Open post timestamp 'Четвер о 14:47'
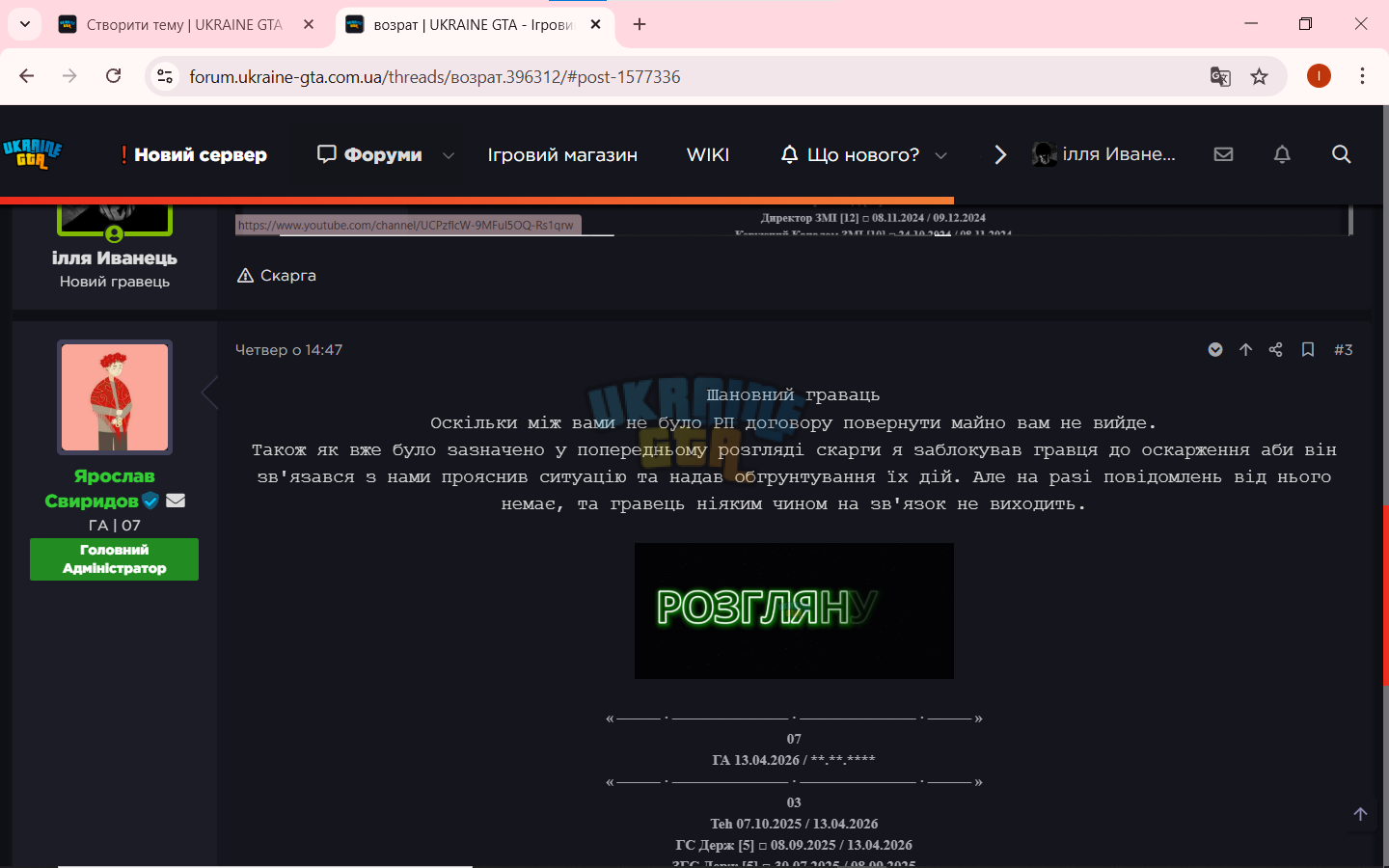 tap(288, 350)
